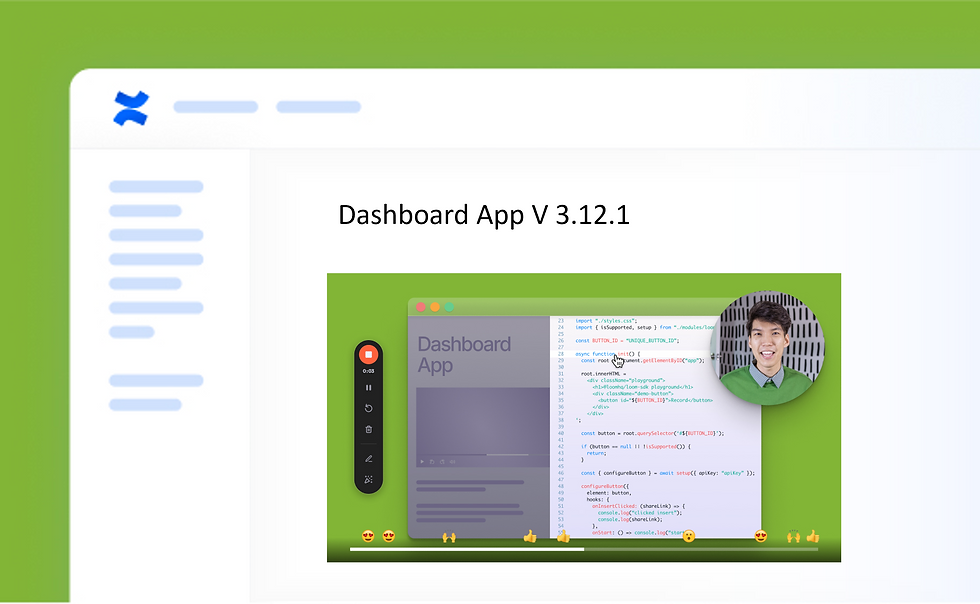This screenshot has height=604, width=980.
Task: Click the 'Dashboard App' heading in recorded window
Action: pos(464,355)
